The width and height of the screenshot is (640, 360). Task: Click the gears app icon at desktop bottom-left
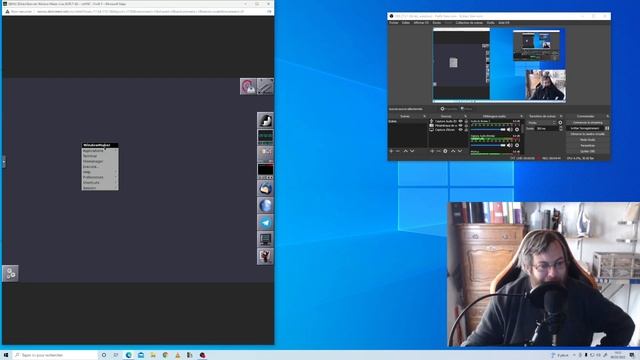(x=10, y=273)
